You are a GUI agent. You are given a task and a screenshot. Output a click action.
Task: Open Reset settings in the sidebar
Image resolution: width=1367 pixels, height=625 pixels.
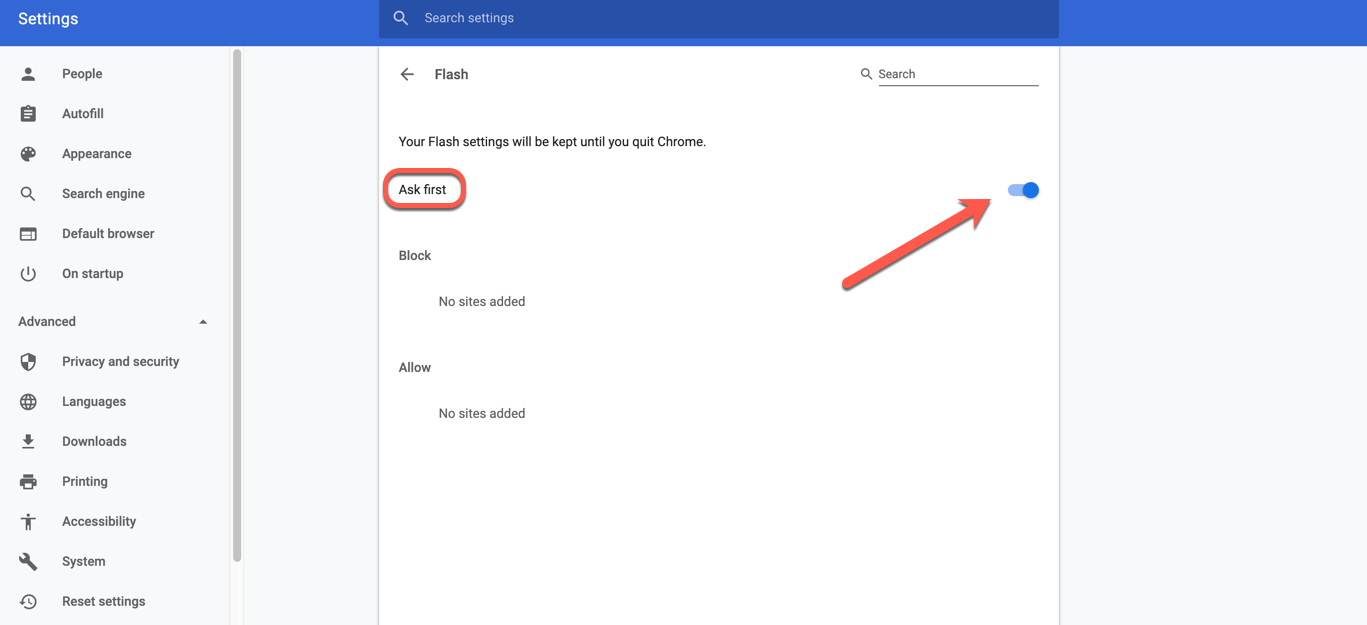(103, 602)
